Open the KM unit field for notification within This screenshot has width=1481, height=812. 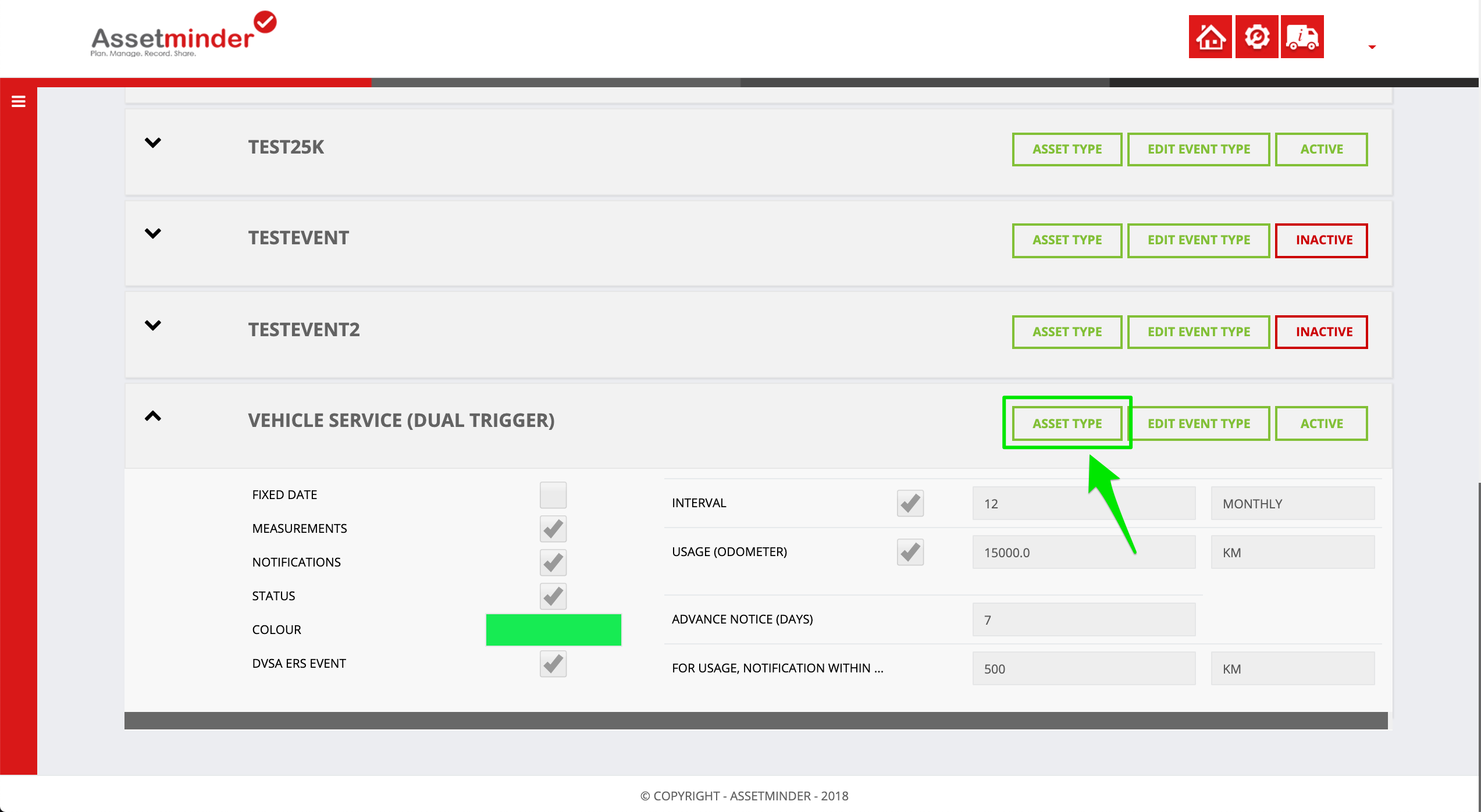pyautogui.click(x=1293, y=669)
